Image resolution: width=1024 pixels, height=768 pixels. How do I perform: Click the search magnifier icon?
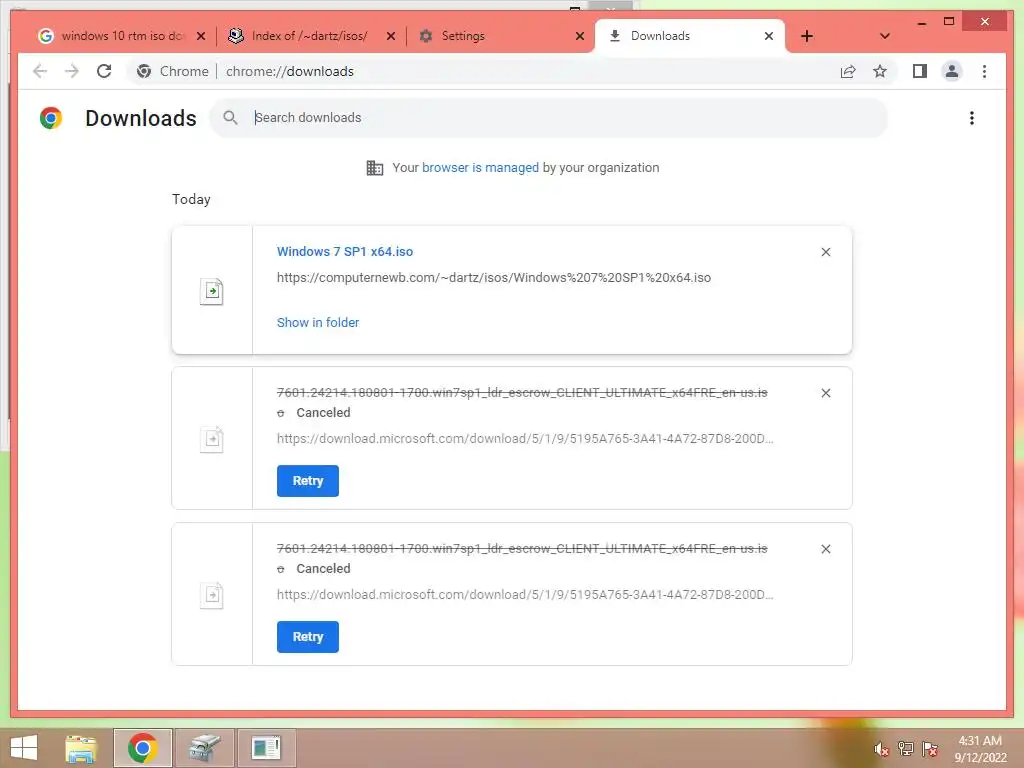click(x=230, y=118)
